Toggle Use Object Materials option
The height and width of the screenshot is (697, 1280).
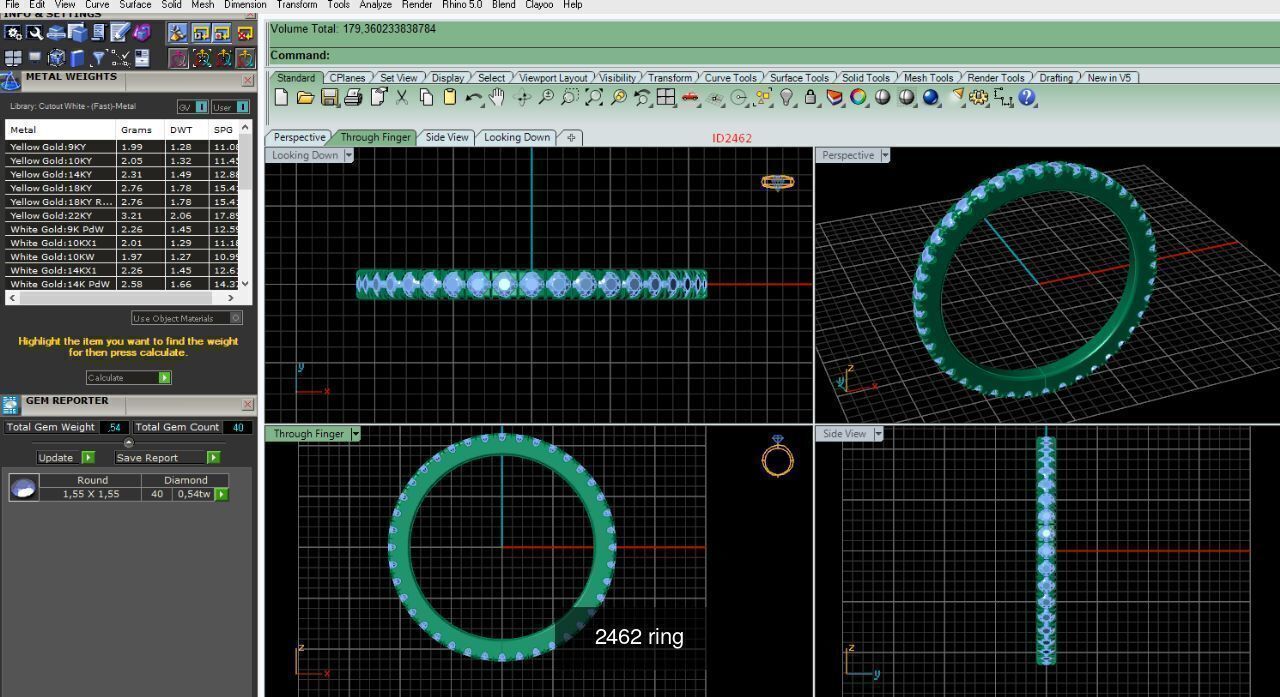(x=187, y=318)
